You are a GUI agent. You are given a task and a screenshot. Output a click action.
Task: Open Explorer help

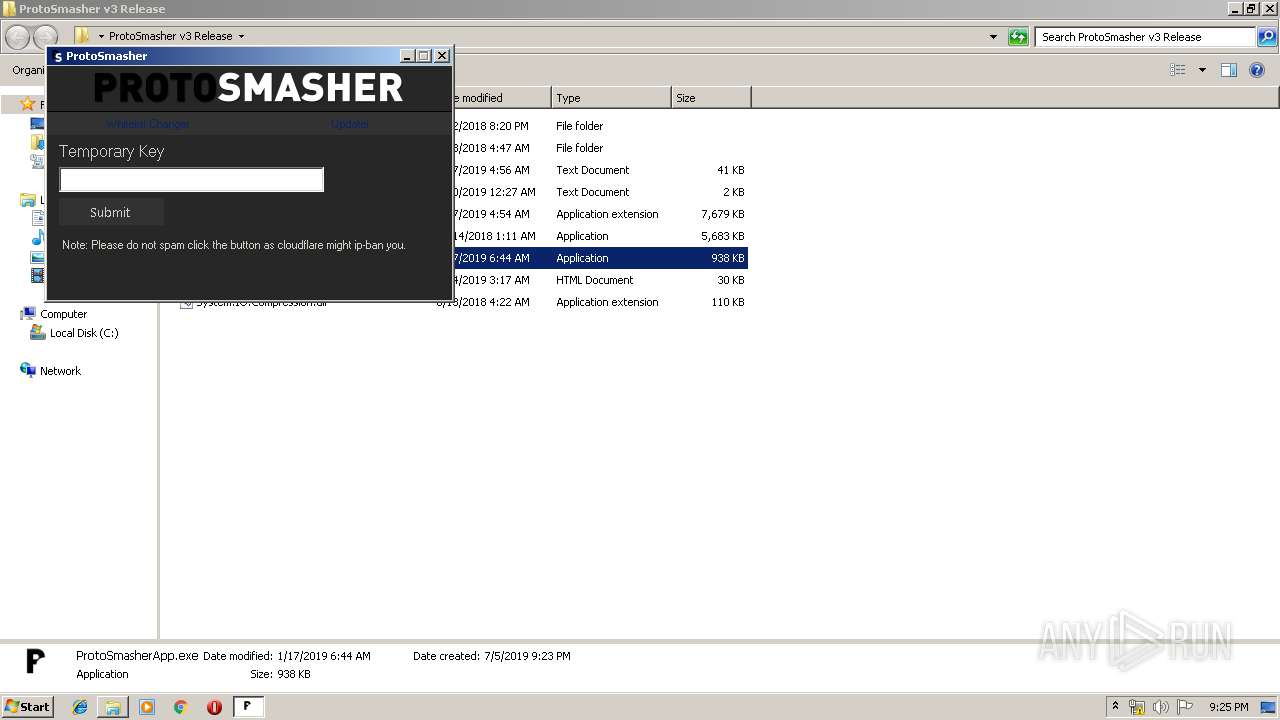coord(1257,70)
